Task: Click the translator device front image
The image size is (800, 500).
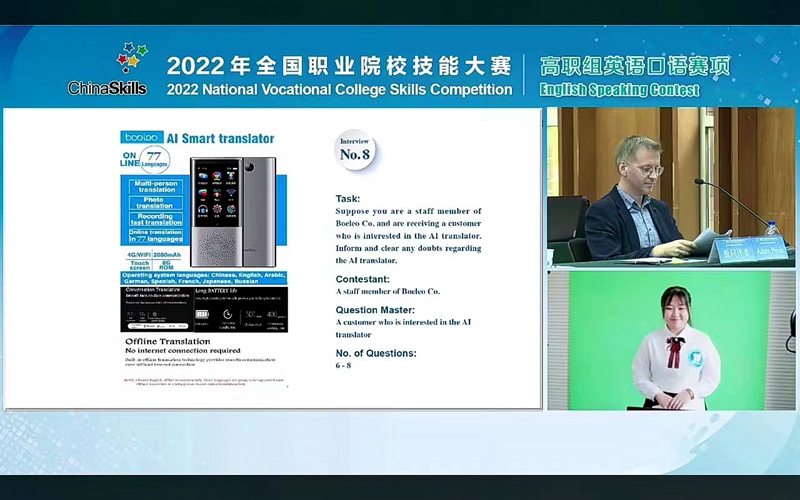Action: pos(217,212)
